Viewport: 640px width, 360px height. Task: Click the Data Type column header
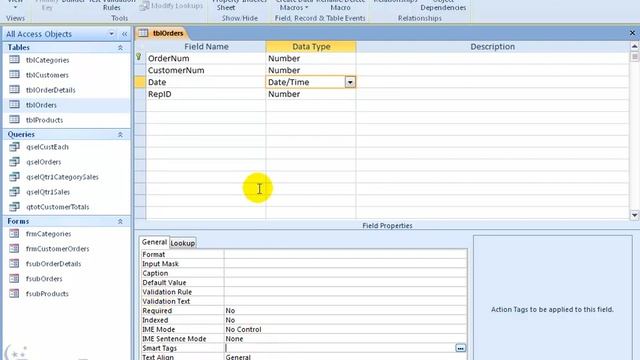[311, 47]
